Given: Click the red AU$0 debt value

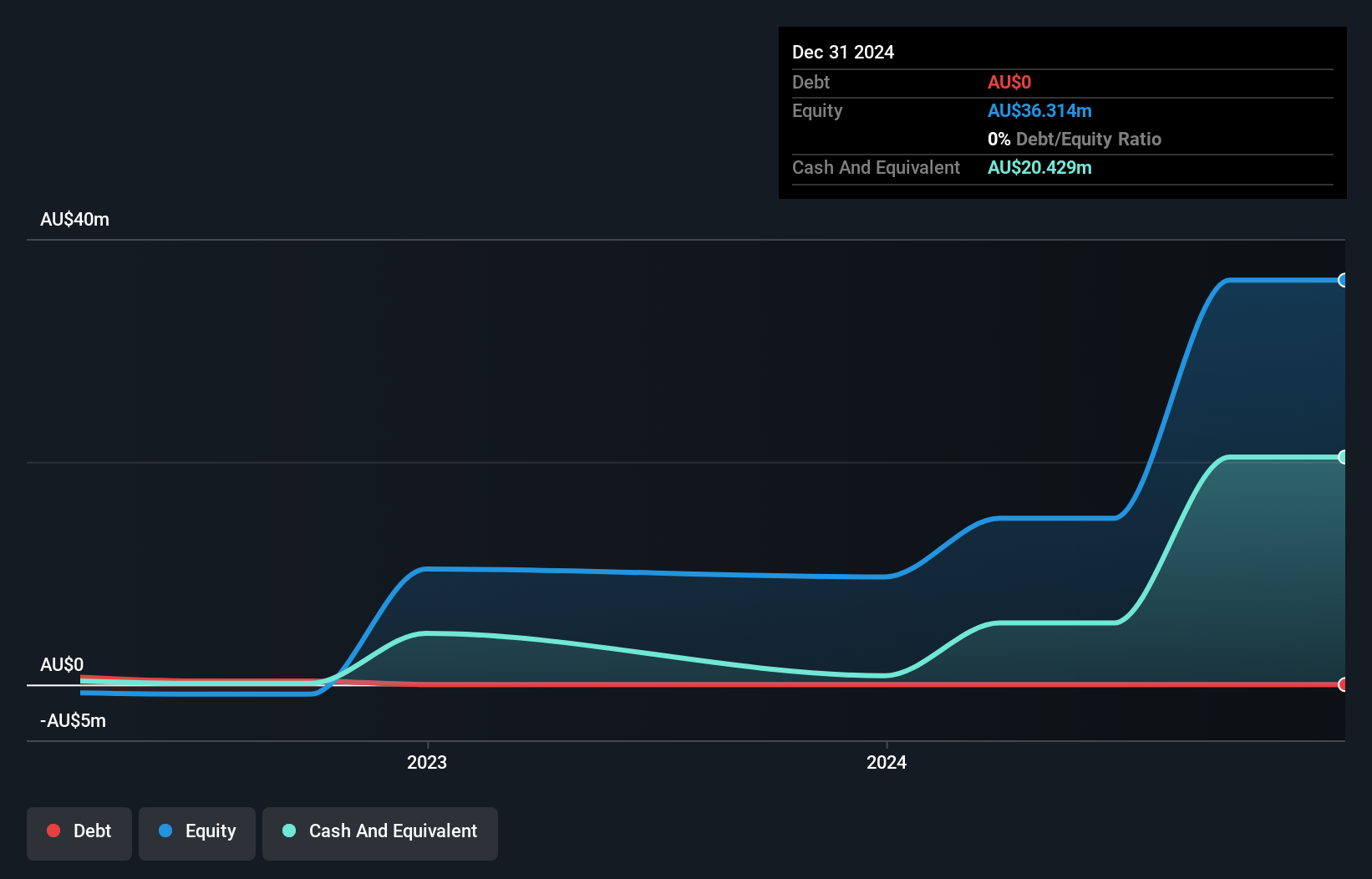Looking at the screenshot, I should pos(1009,82).
